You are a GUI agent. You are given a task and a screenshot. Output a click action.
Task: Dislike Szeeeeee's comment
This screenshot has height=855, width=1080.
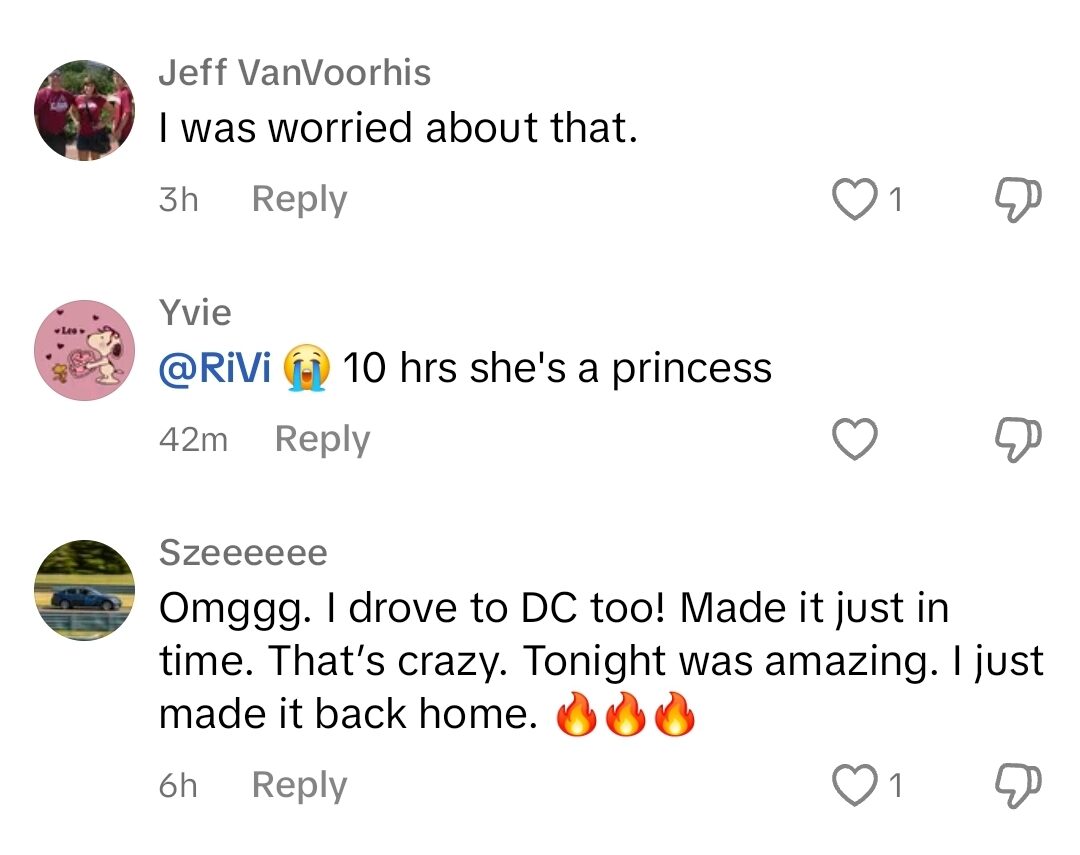click(1016, 785)
